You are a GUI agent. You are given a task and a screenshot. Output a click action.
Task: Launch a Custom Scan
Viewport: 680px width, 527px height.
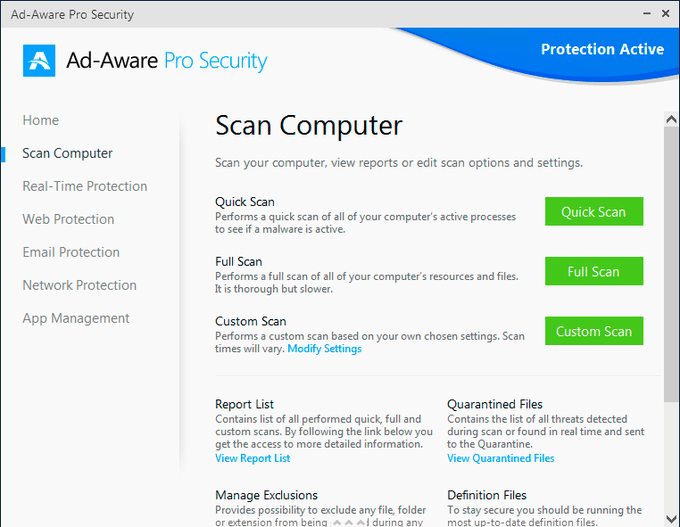[593, 331]
